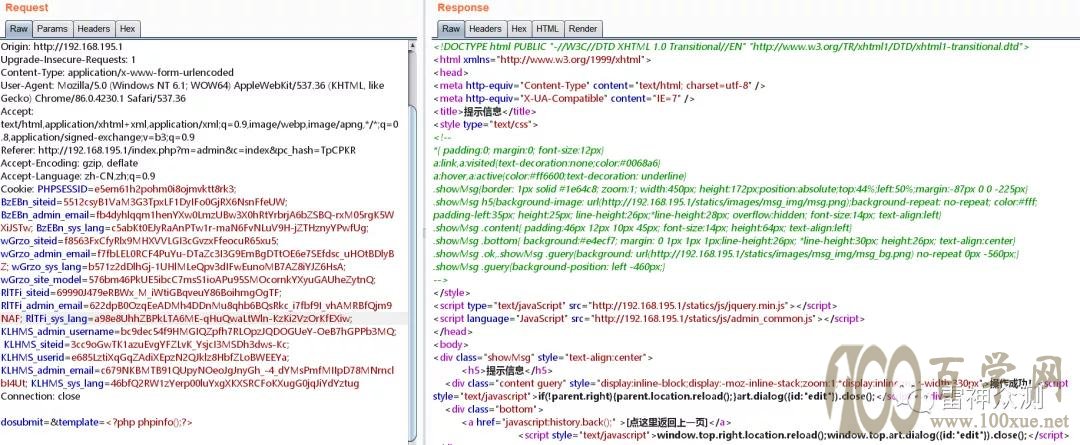Screen dimensions: 1080x445
Task: Click the jquery.min.js script line
Action: coord(635,305)
